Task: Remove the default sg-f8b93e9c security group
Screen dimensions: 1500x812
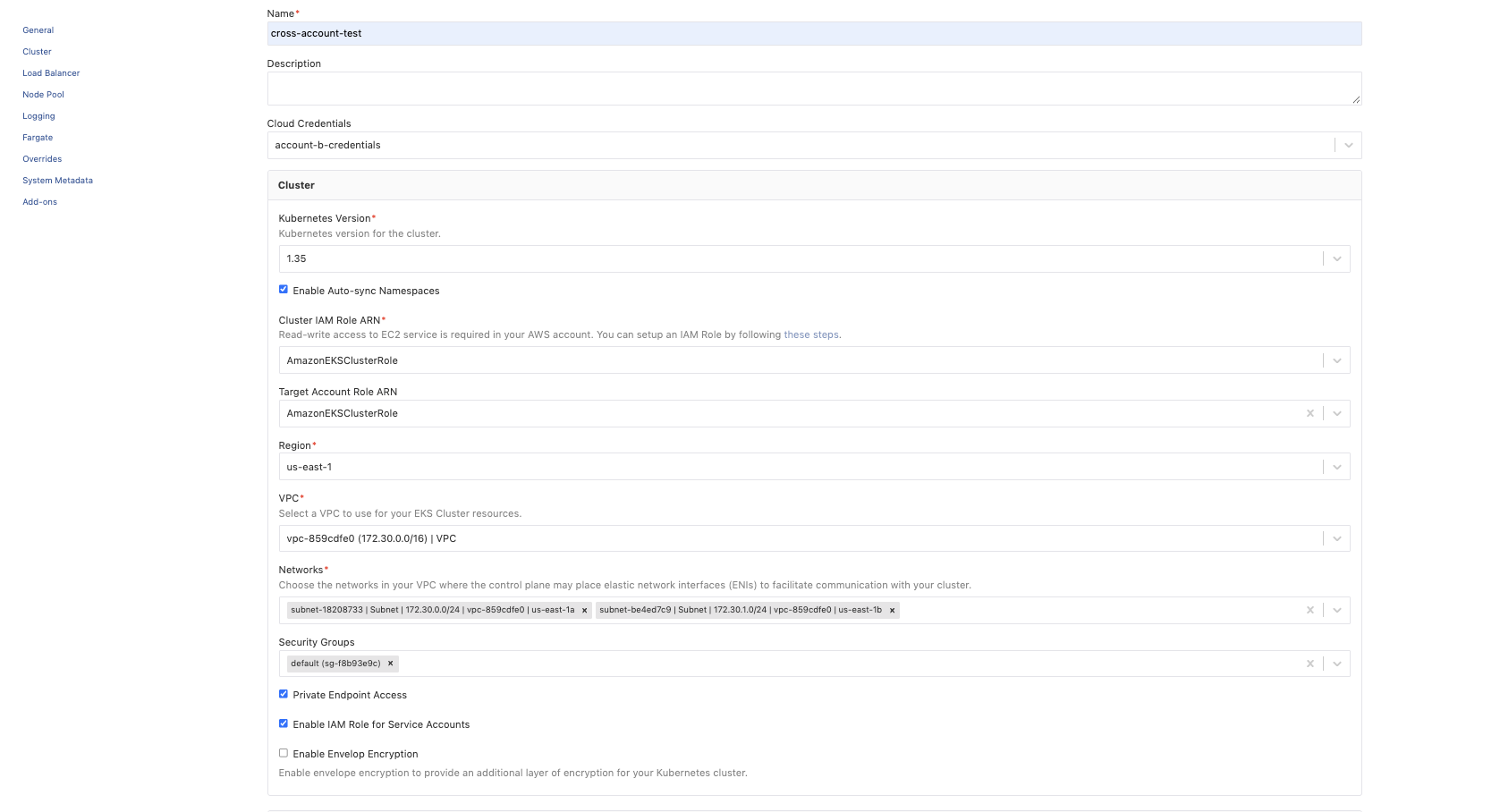Action: pyautogui.click(x=390, y=664)
